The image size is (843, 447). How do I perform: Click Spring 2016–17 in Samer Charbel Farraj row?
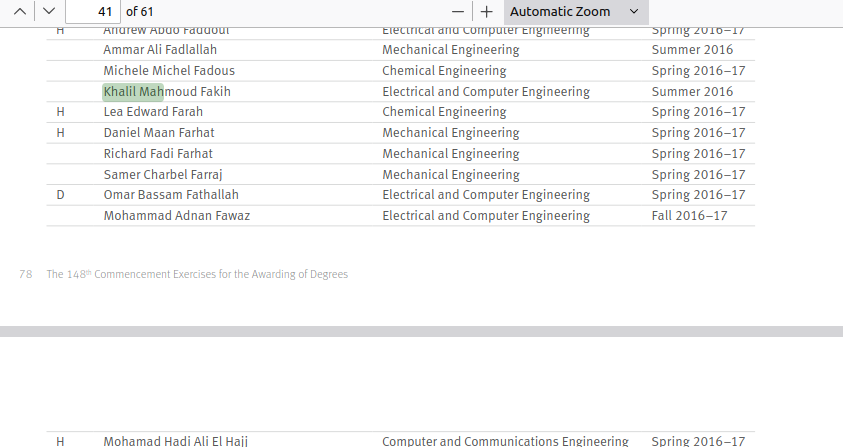tap(698, 175)
